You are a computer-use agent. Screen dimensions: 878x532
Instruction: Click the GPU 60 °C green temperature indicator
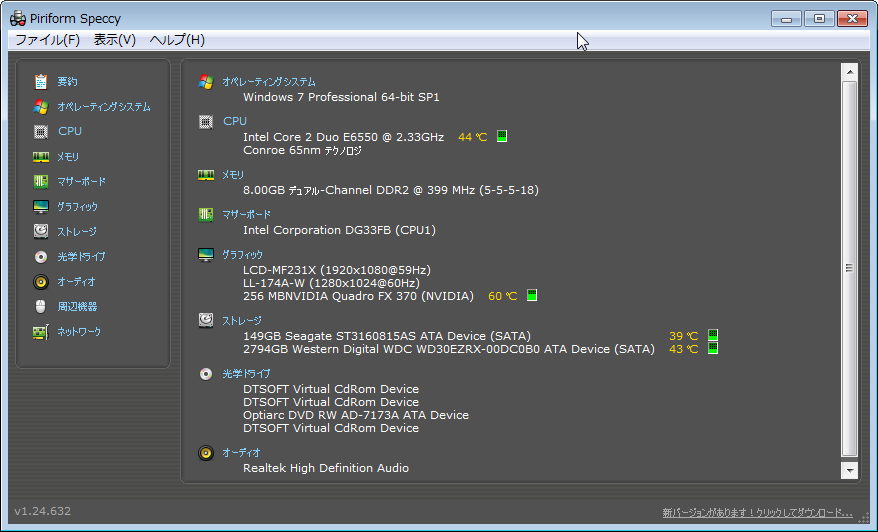tap(532, 295)
